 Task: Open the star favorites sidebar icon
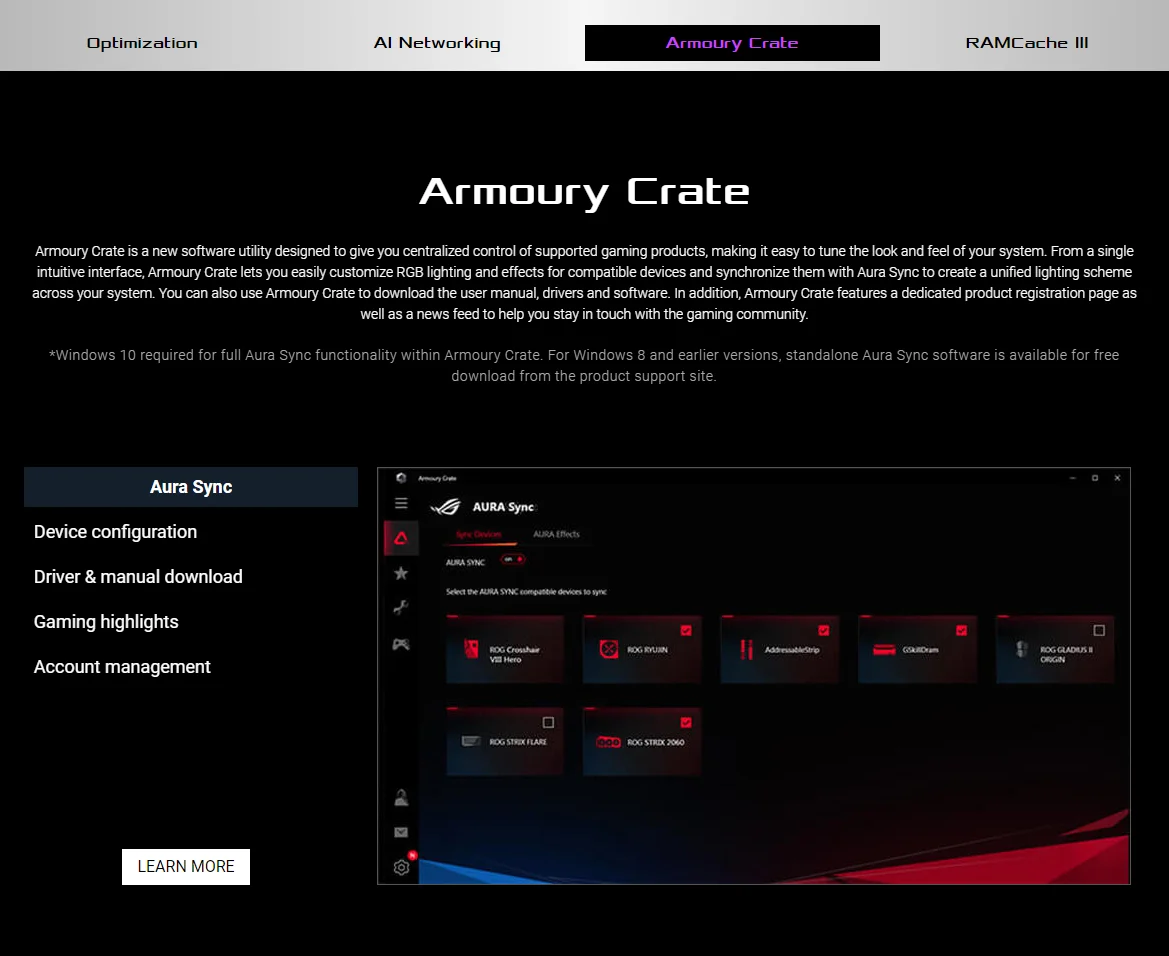click(401, 573)
